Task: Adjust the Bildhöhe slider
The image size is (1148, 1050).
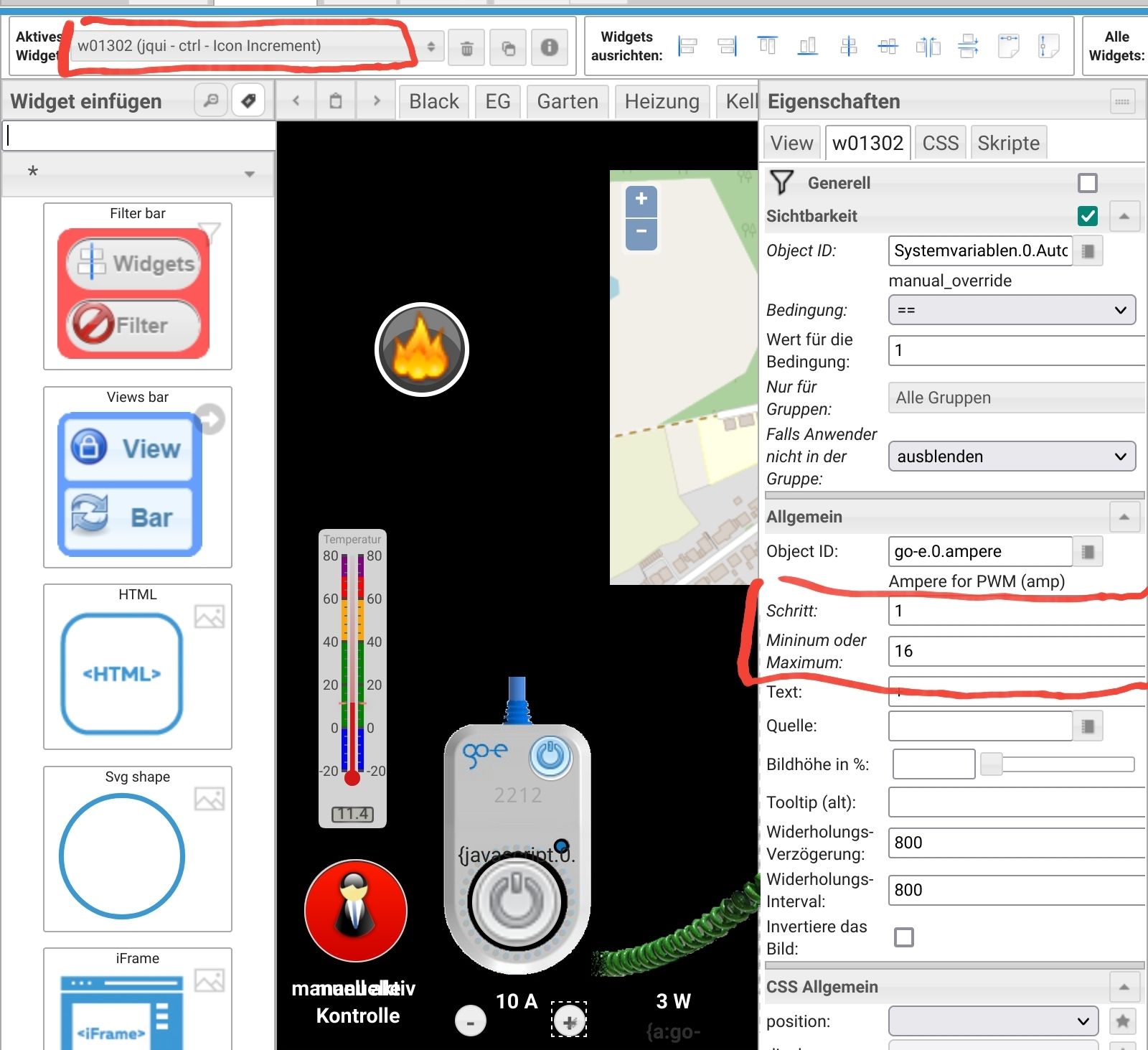Action: point(992,764)
